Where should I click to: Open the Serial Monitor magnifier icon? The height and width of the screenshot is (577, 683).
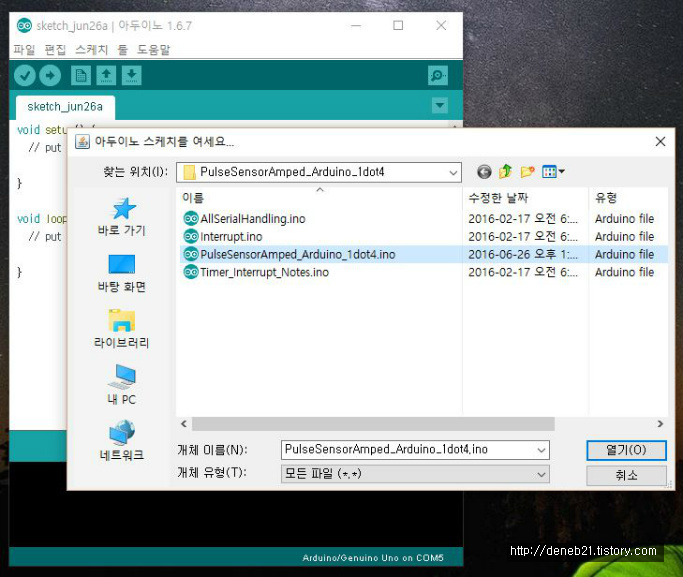(x=438, y=75)
